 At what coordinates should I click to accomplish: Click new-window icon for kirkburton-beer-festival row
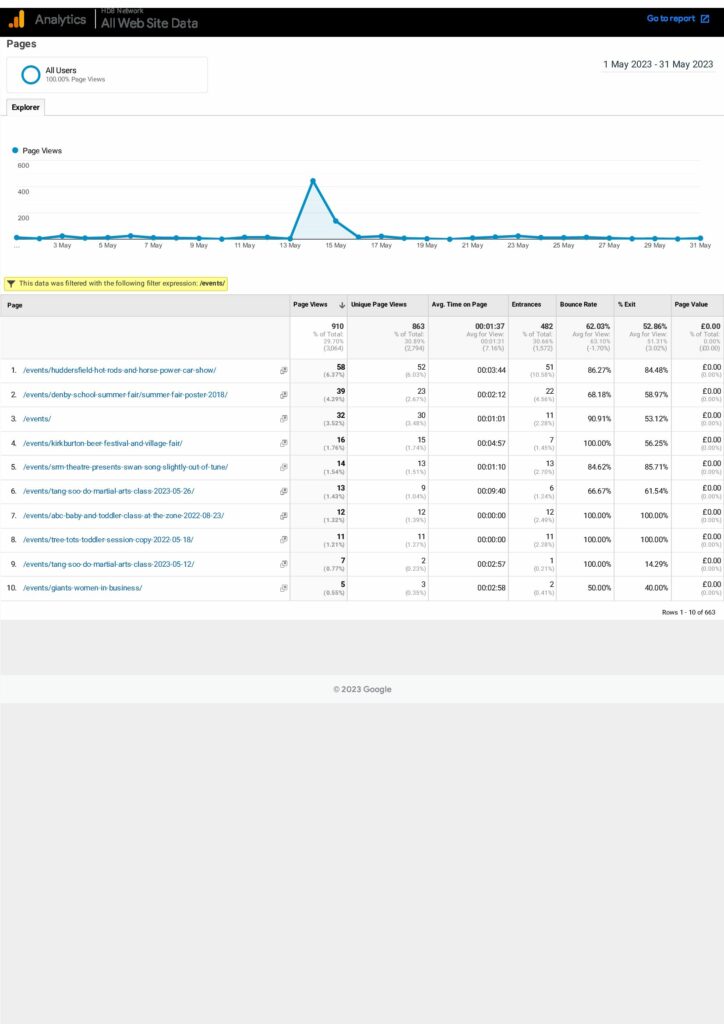pyautogui.click(x=283, y=443)
